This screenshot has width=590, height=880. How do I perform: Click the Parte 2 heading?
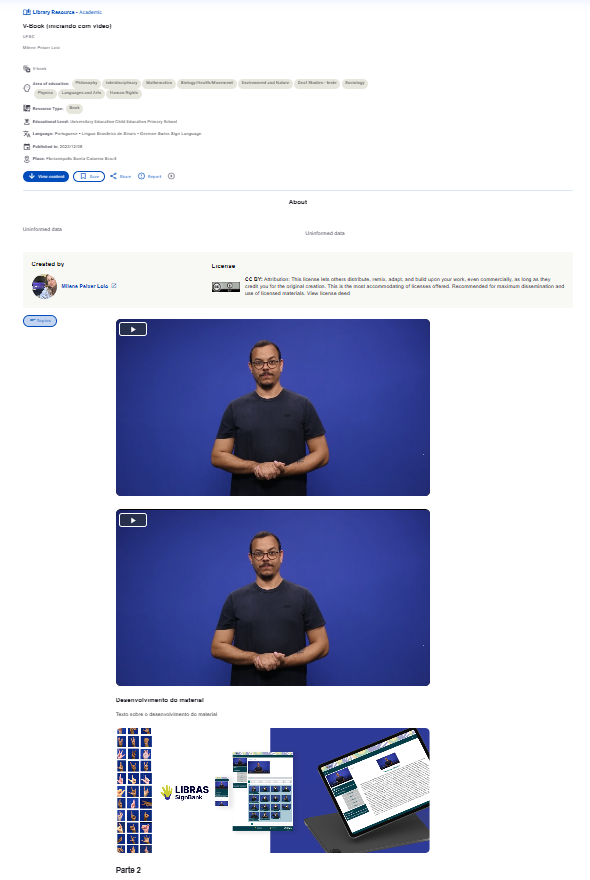click(x=128, y=870)
